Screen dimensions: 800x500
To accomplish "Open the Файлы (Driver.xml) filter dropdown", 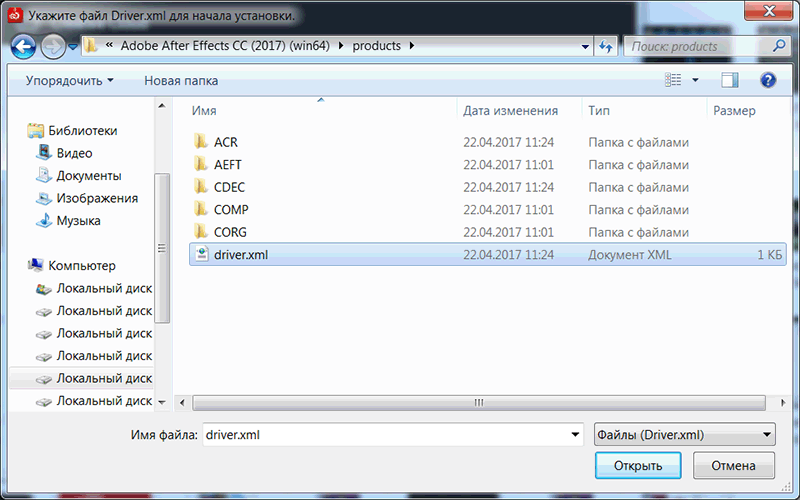I will click(x=684, y=435).
